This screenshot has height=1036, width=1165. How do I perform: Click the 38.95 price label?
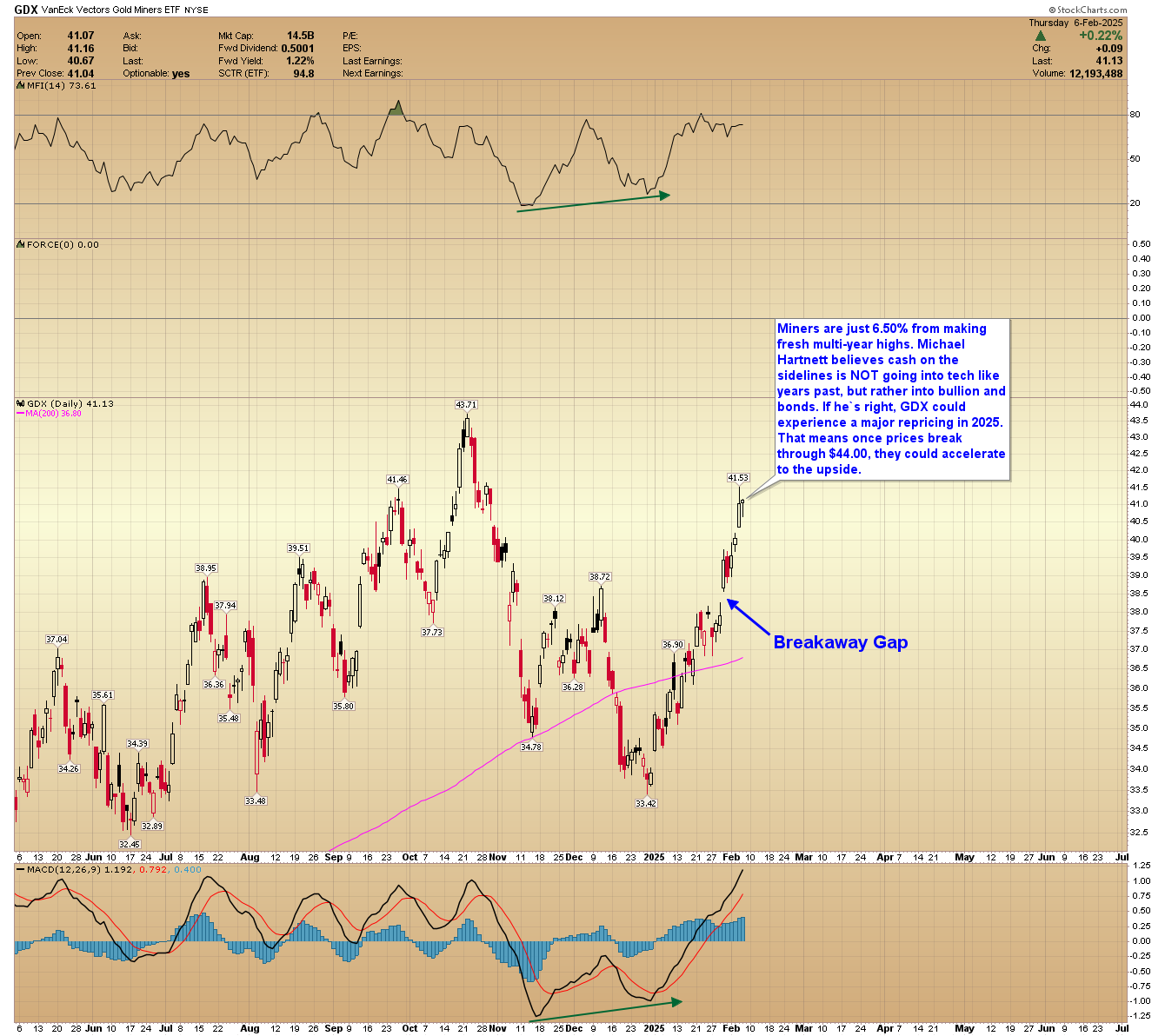tap(206, 568)
